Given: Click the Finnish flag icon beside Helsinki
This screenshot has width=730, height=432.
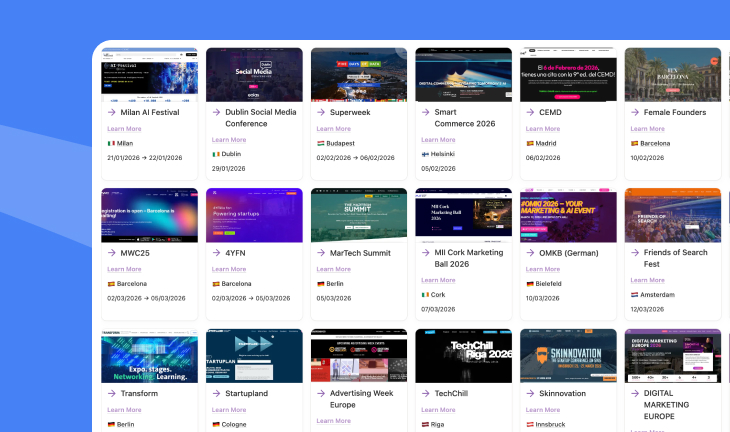Looking at the screenshot, I should point(425,154).
